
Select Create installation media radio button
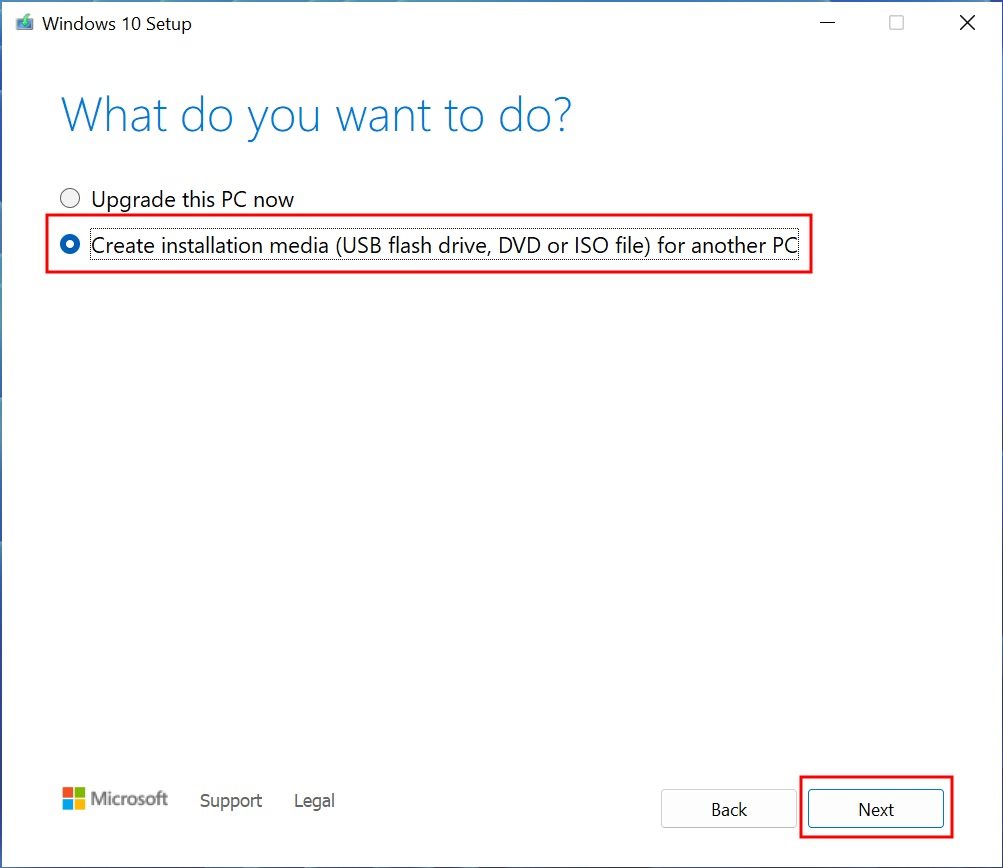(x=70, y=244)
